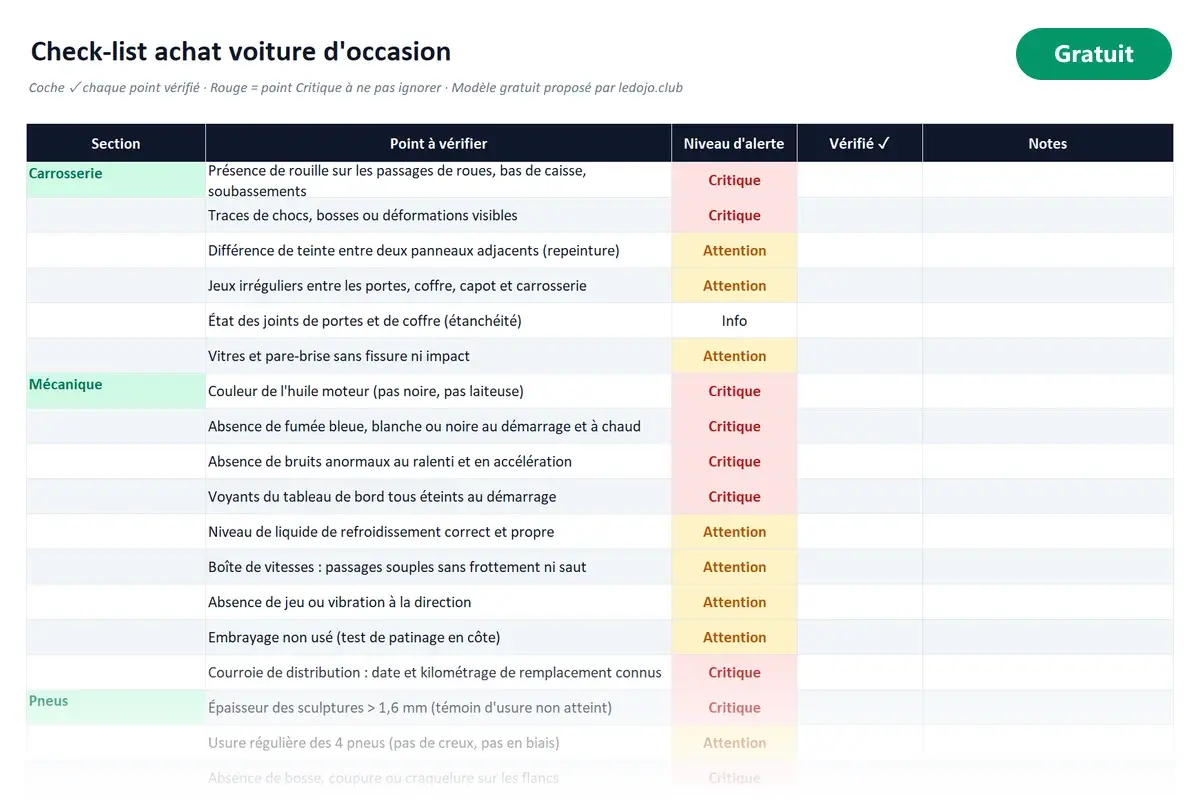Select the Section column header

(116, 143)
